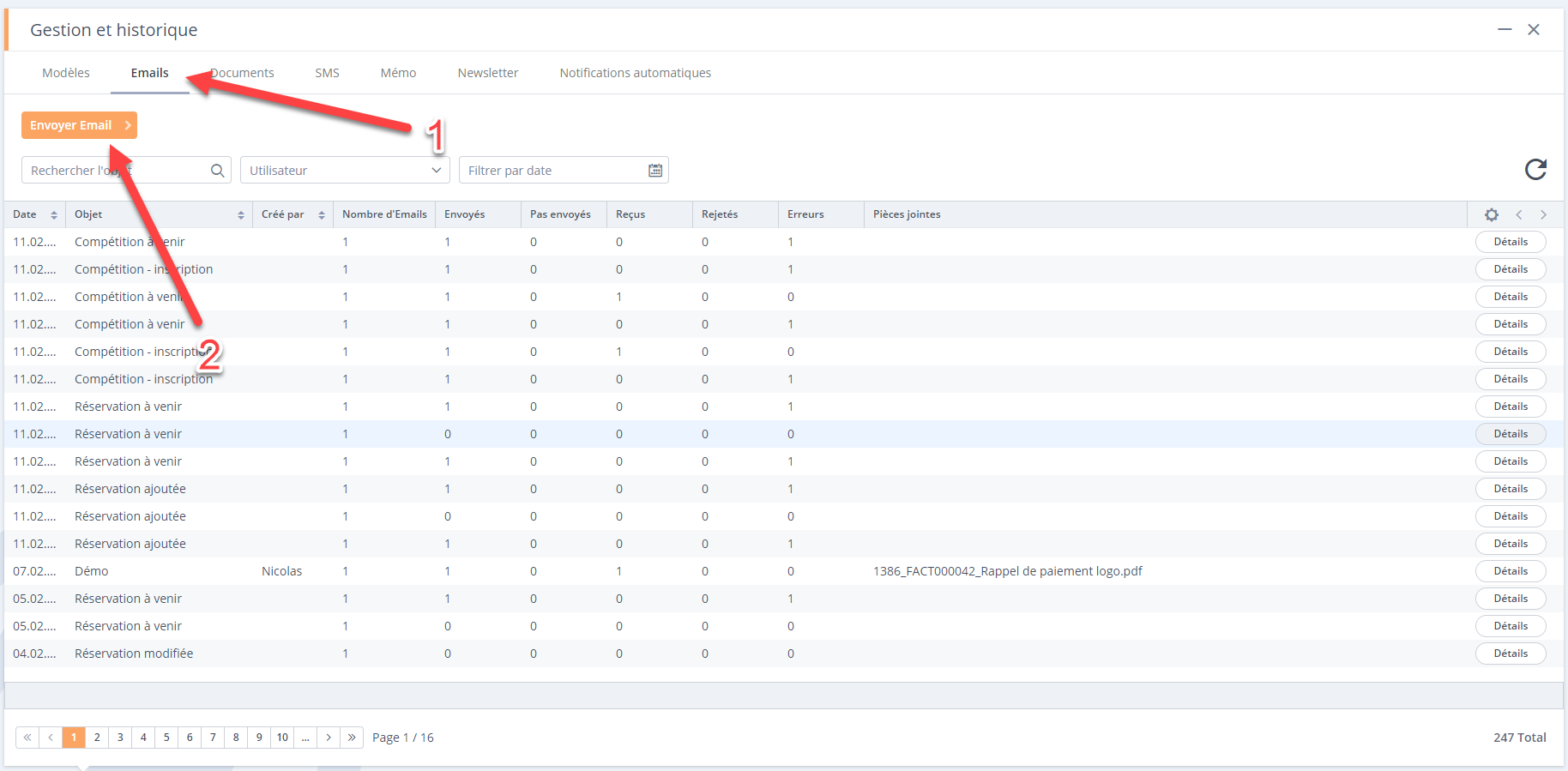Click the Envoyés column header
The width and height of the screenshot is (1568, 771).
(x=479, y=214)
